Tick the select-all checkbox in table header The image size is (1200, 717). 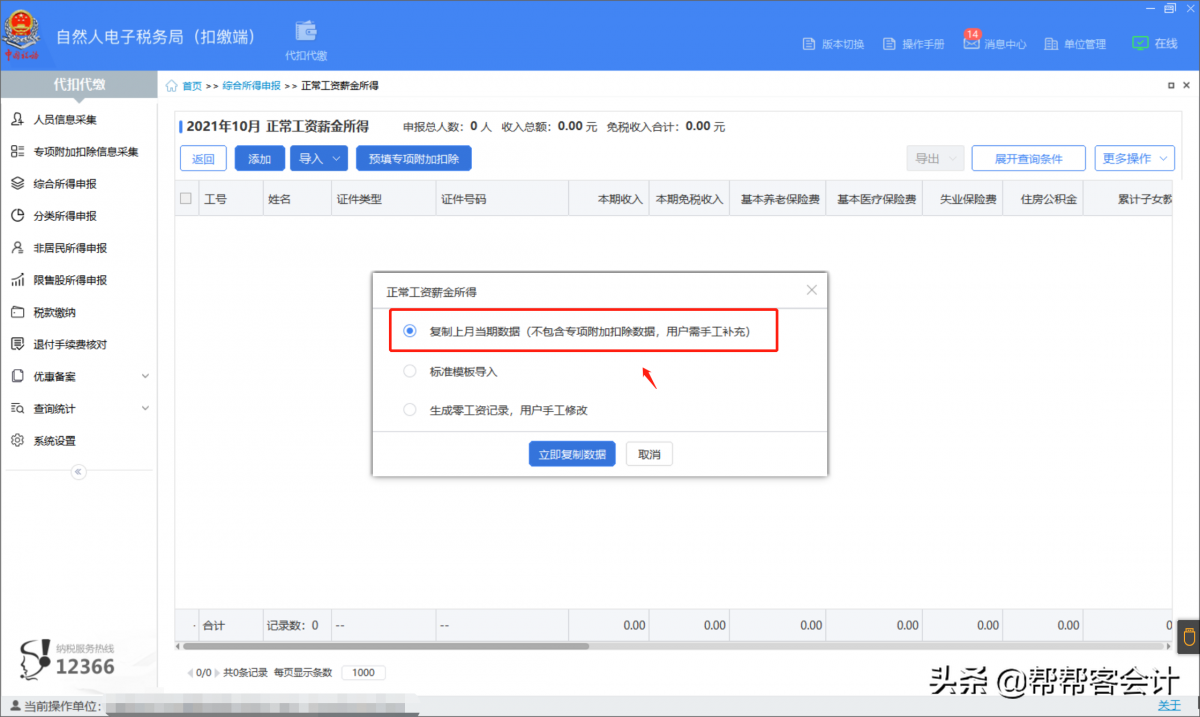point(186,199)
